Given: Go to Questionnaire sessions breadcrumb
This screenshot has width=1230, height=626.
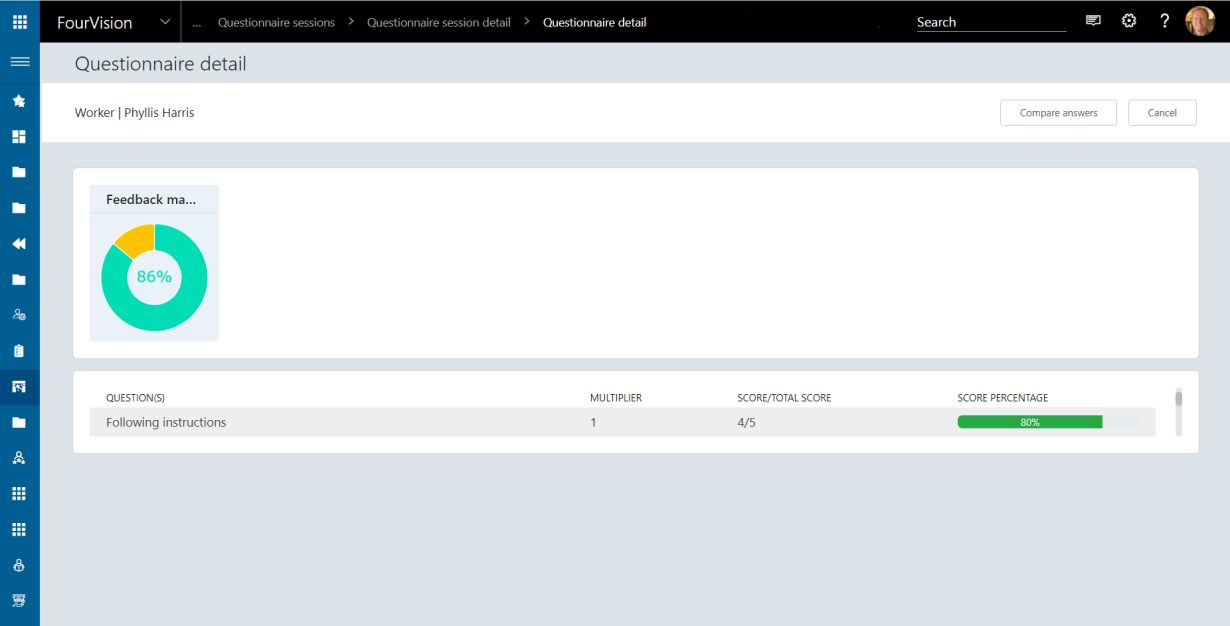Looking at the screenshot, I should click(x=276, y=22).
